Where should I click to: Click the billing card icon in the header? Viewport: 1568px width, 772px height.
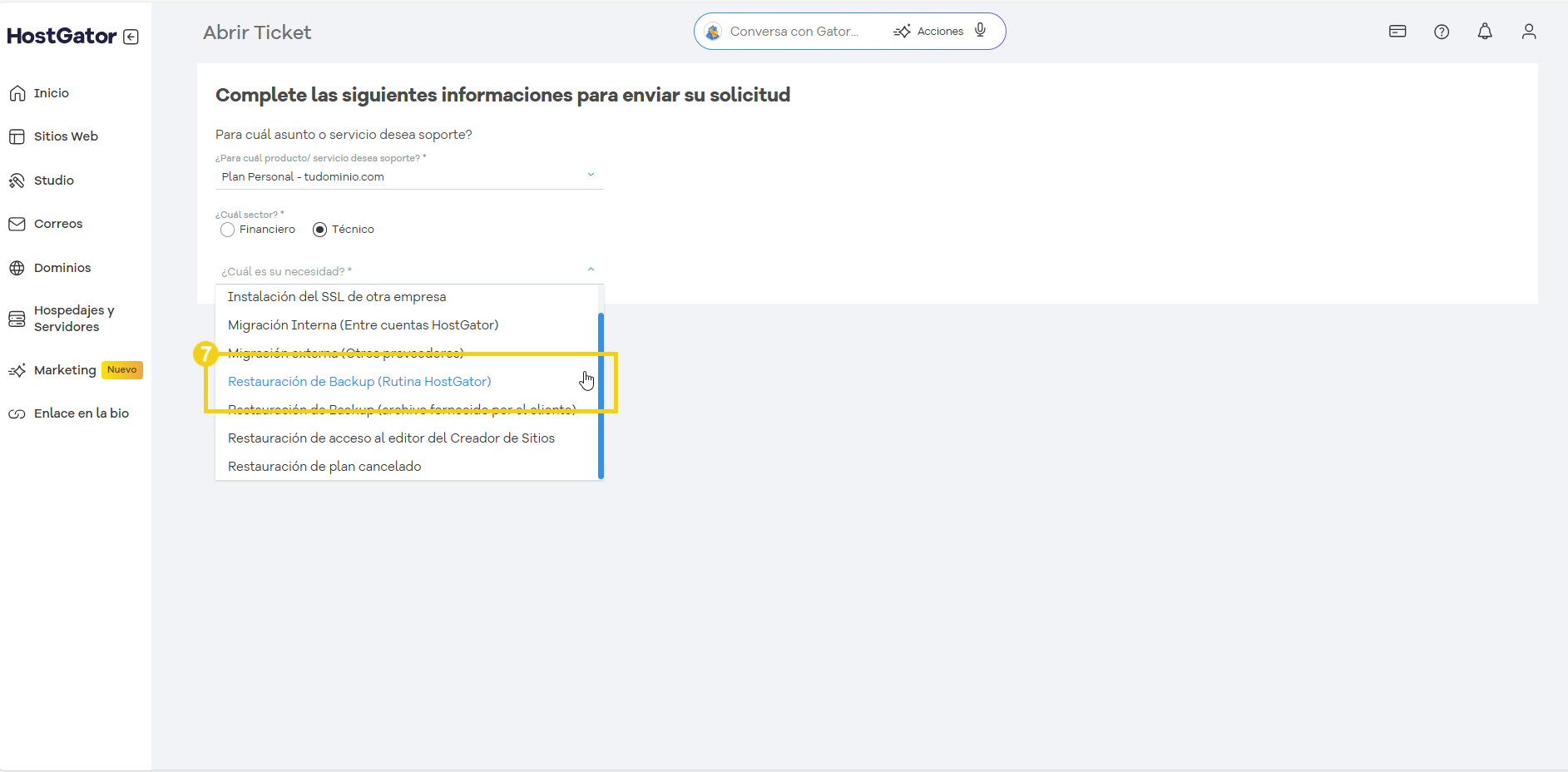coord(1397,31)
